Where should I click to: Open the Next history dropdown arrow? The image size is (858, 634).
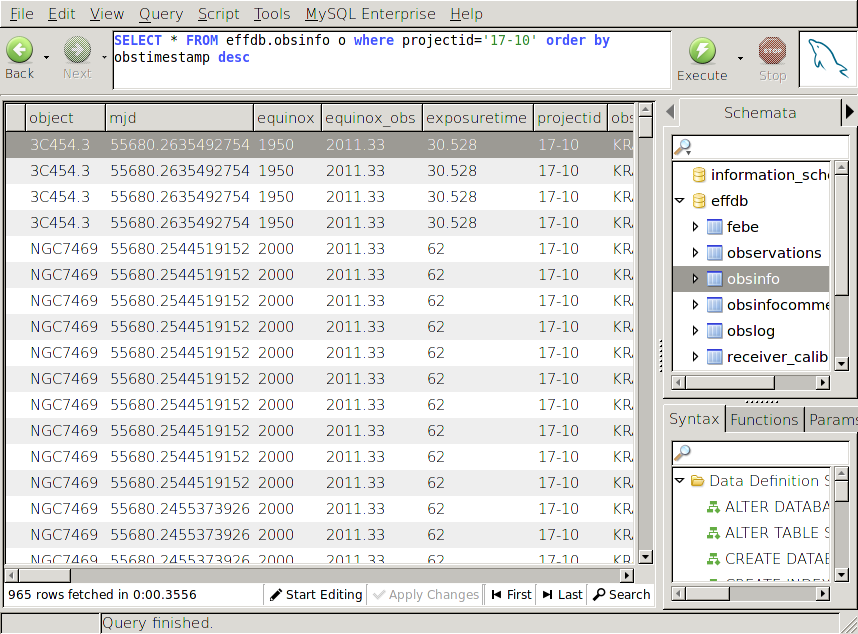point(104,57)
